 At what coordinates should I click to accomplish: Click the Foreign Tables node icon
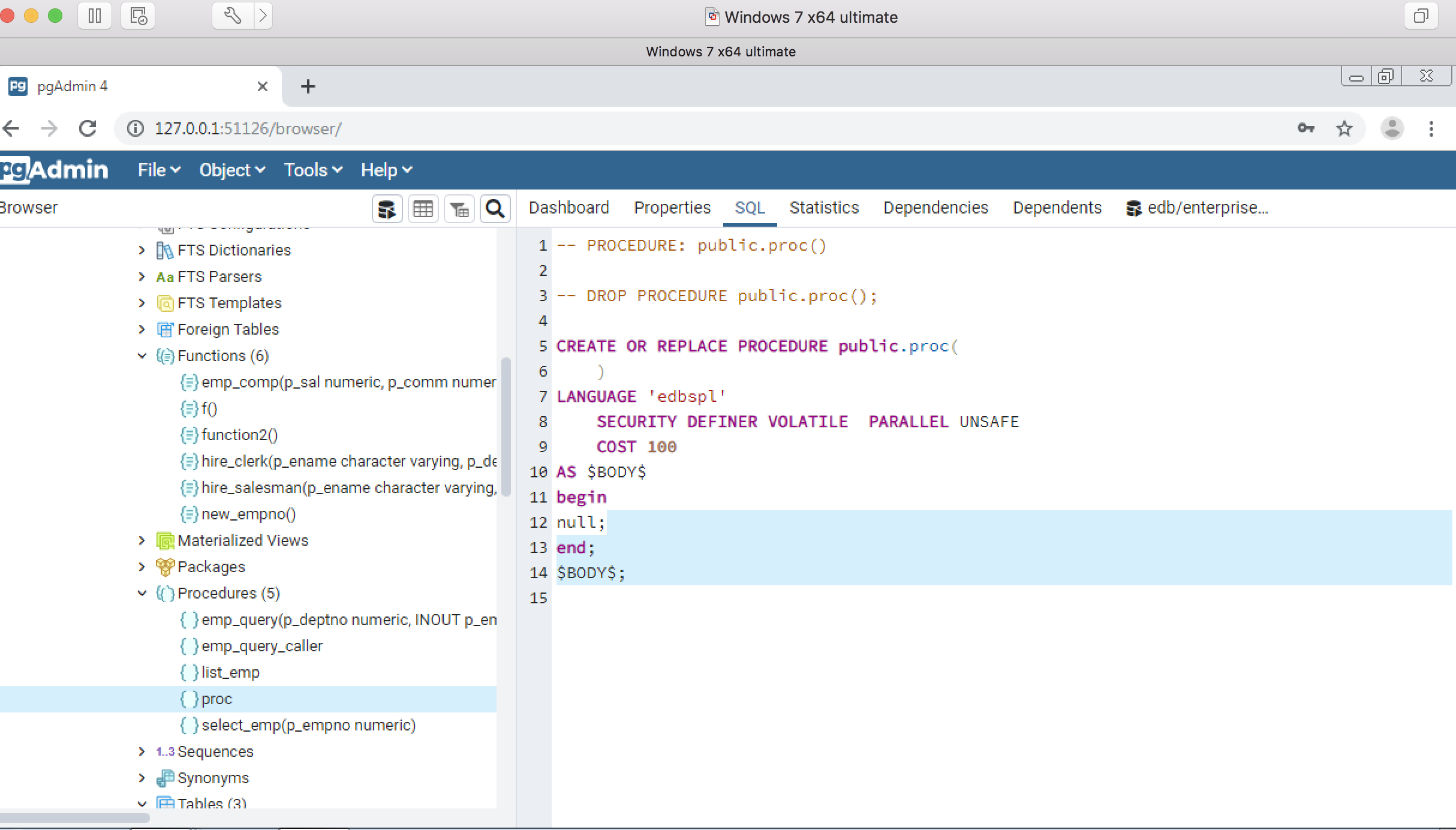165,329
